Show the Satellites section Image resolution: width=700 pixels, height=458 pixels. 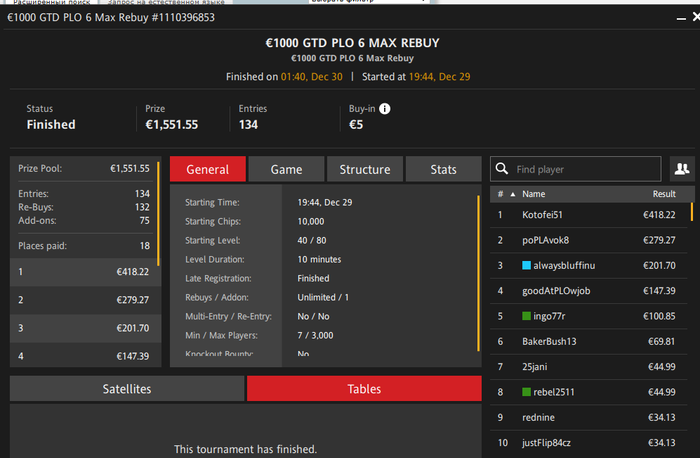click(127, 388)
